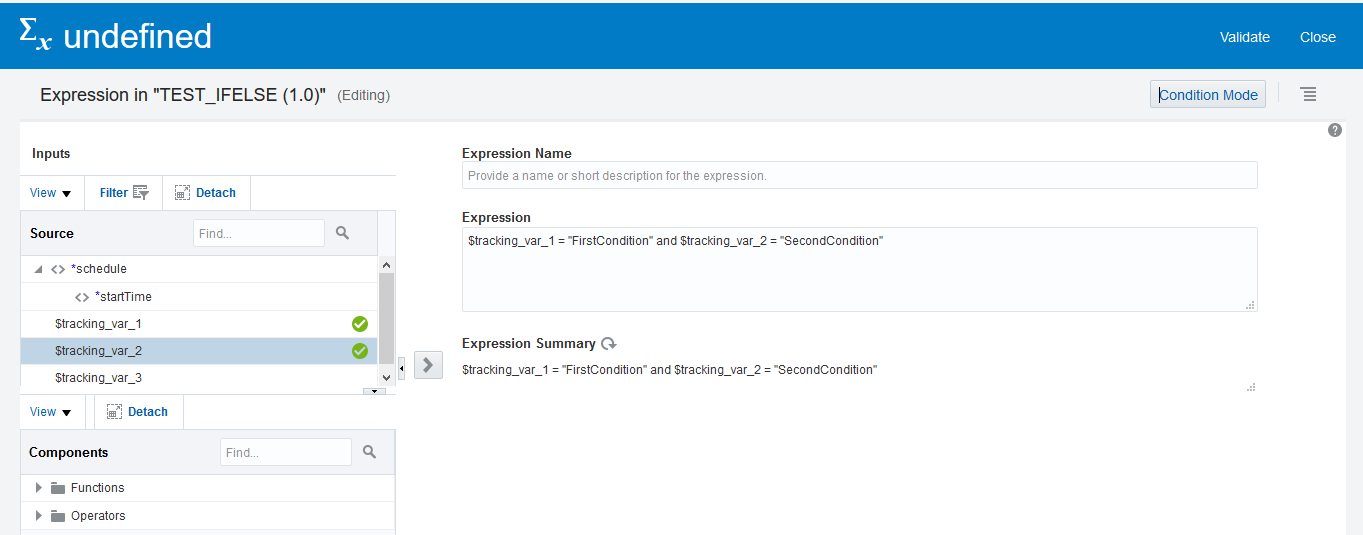Click the Expression Summary refresh icon
Image resolution: width=1363 pixels, height=535 pixels.
[x=609, y=344]
